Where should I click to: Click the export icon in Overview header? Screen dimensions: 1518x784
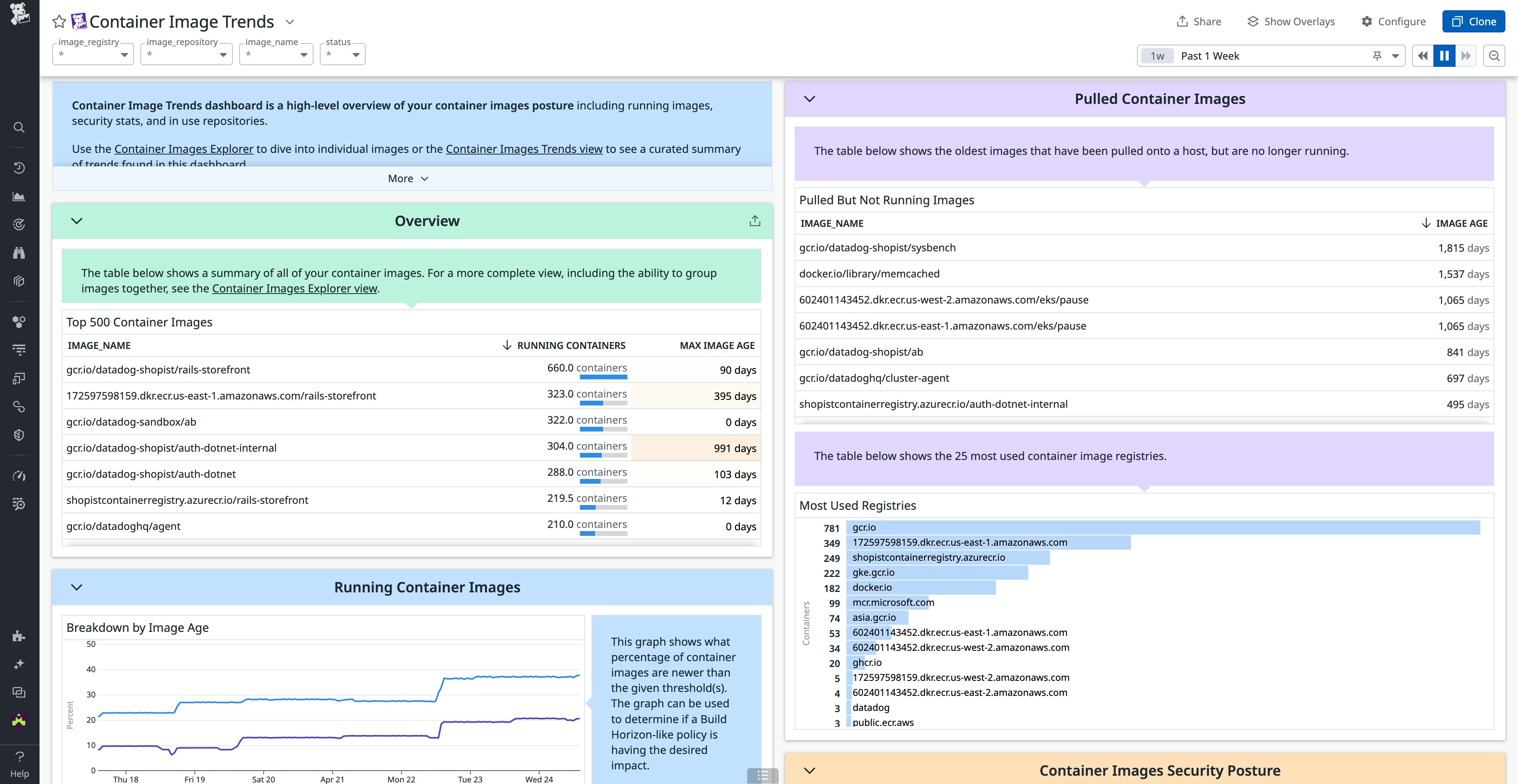click(x=754, y=221)
